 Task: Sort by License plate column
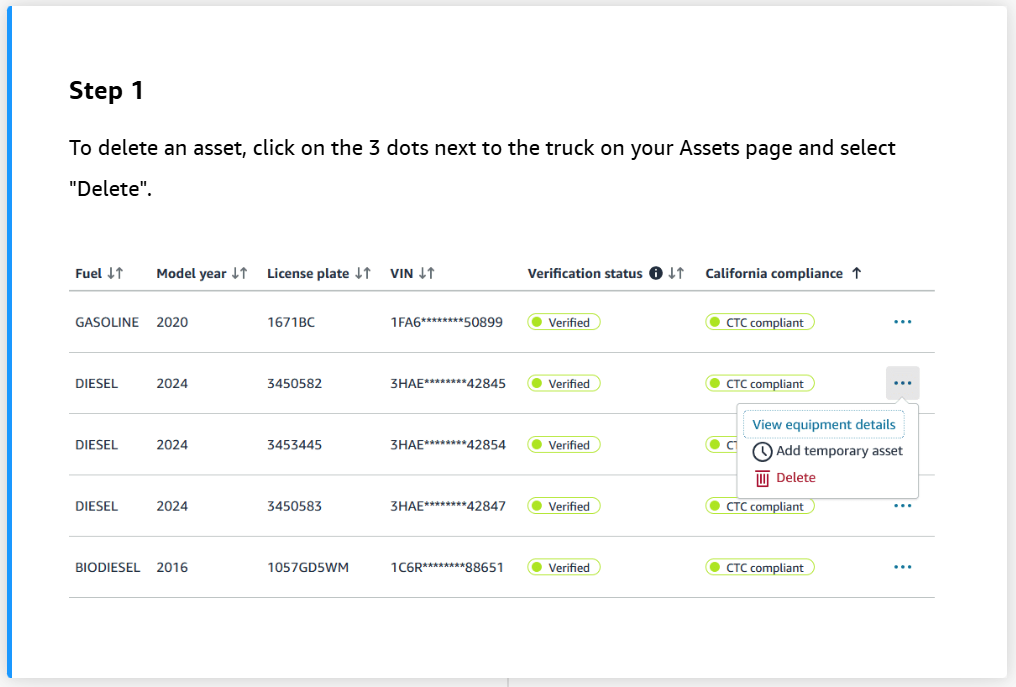363,273
